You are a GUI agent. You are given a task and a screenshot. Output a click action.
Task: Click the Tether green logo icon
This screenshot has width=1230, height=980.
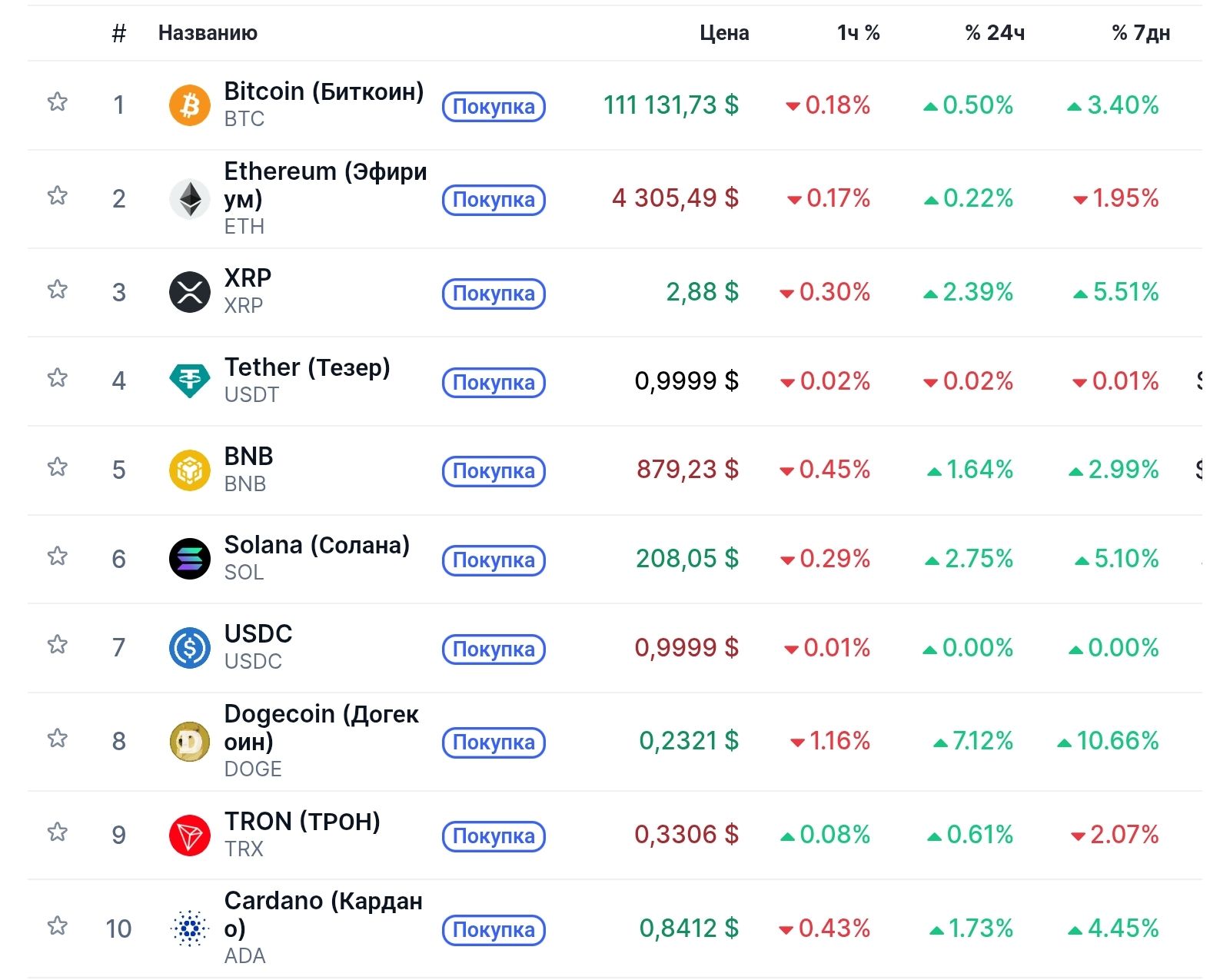point(189,380)
